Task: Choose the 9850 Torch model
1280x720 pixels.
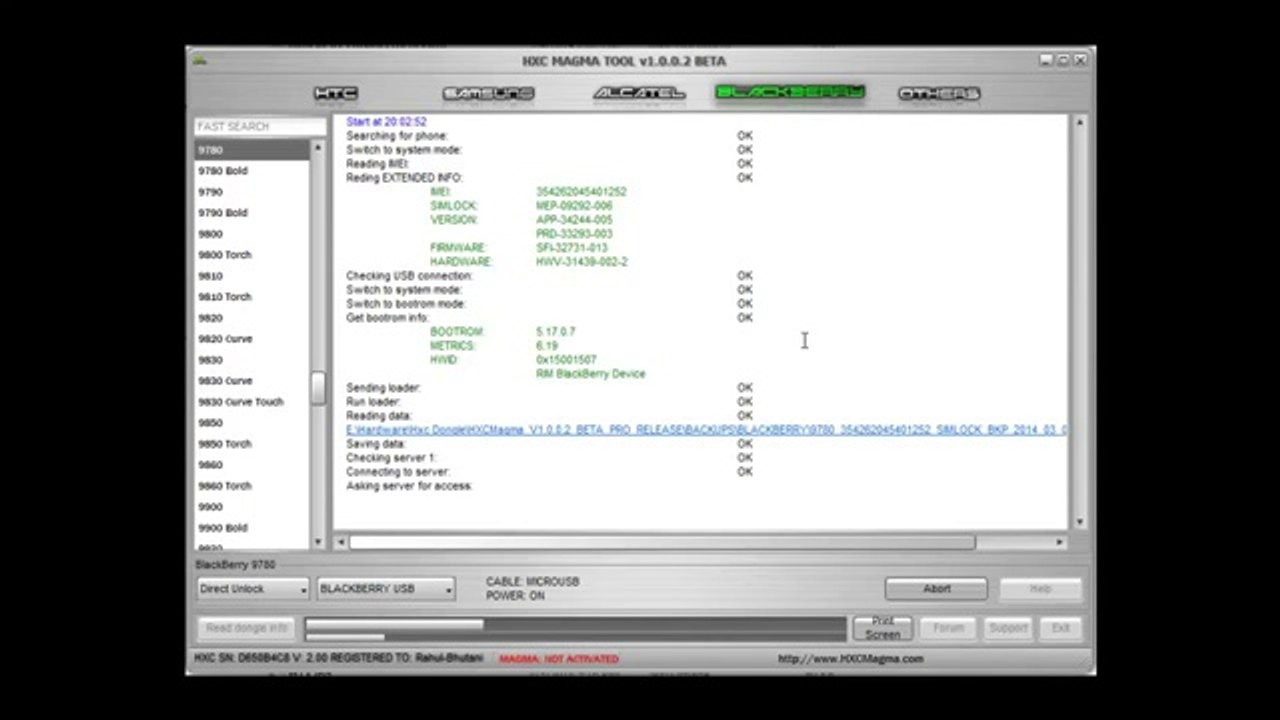Action: point(252,444)
